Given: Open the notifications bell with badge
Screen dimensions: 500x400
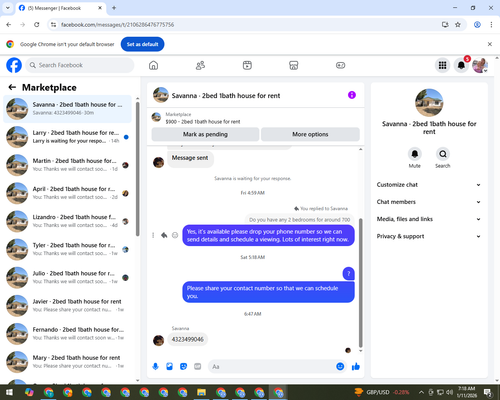Looking at the screenshot, I should [461, 65].
